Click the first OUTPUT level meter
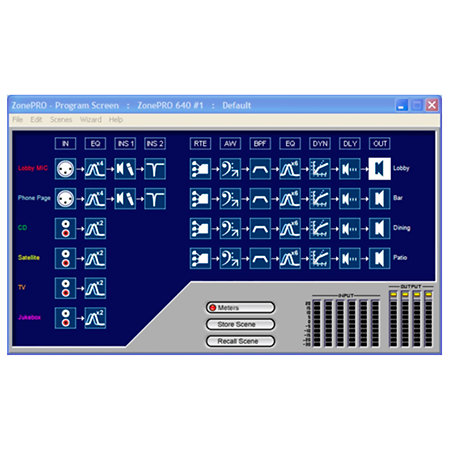 point(394,319)
